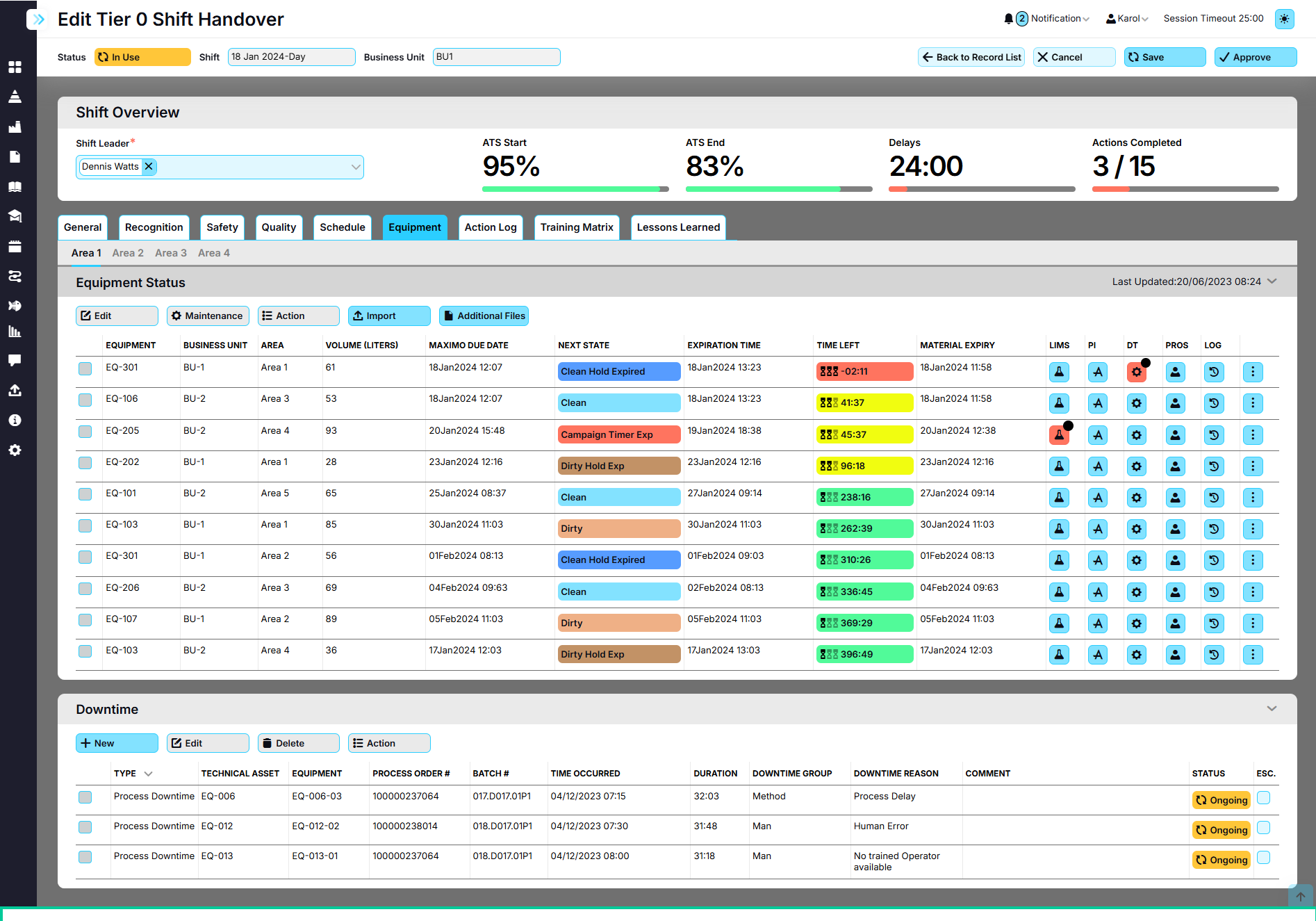Click DT gear icon for EQ-107 row
Viewport: 1316px width, 921px height.
point(1137,623)
